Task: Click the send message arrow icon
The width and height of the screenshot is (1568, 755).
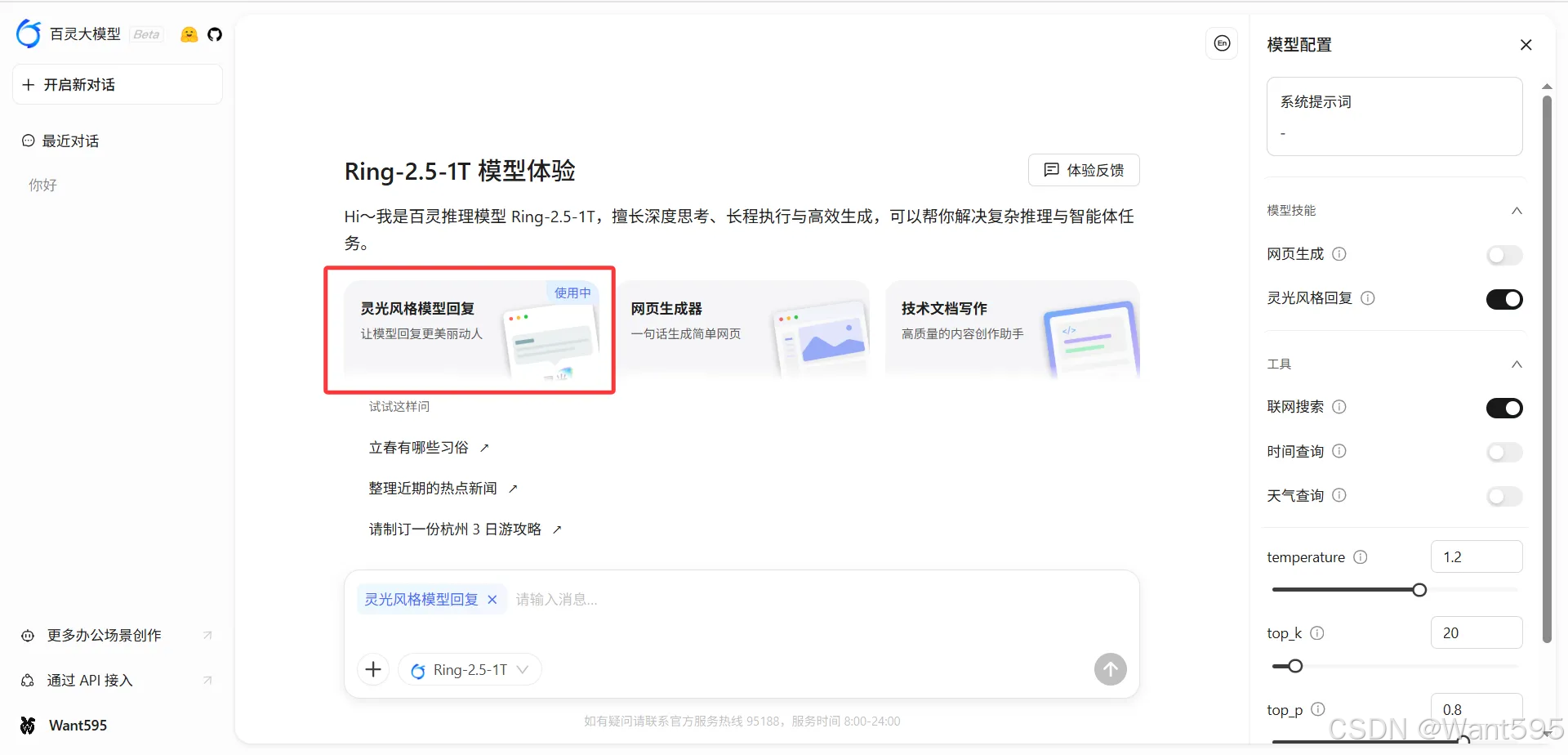Action: 1110,668
